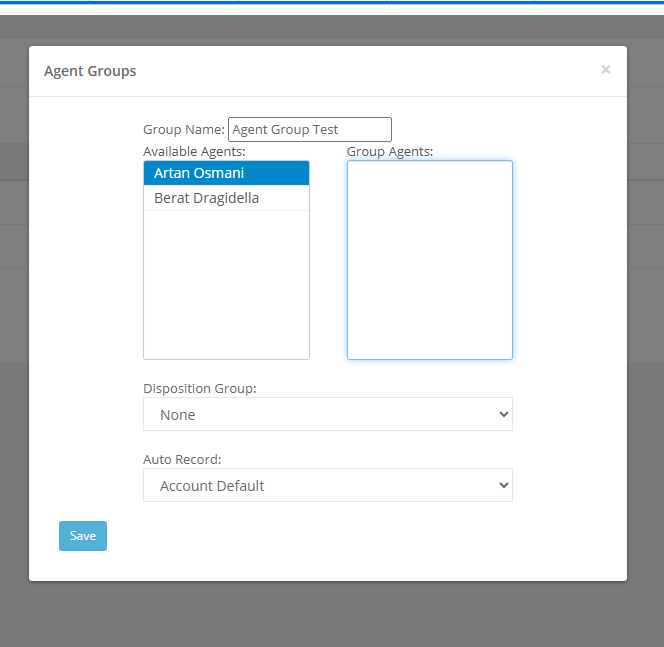Click the Save button
The image size is (664, 647).
pos(83,536)
